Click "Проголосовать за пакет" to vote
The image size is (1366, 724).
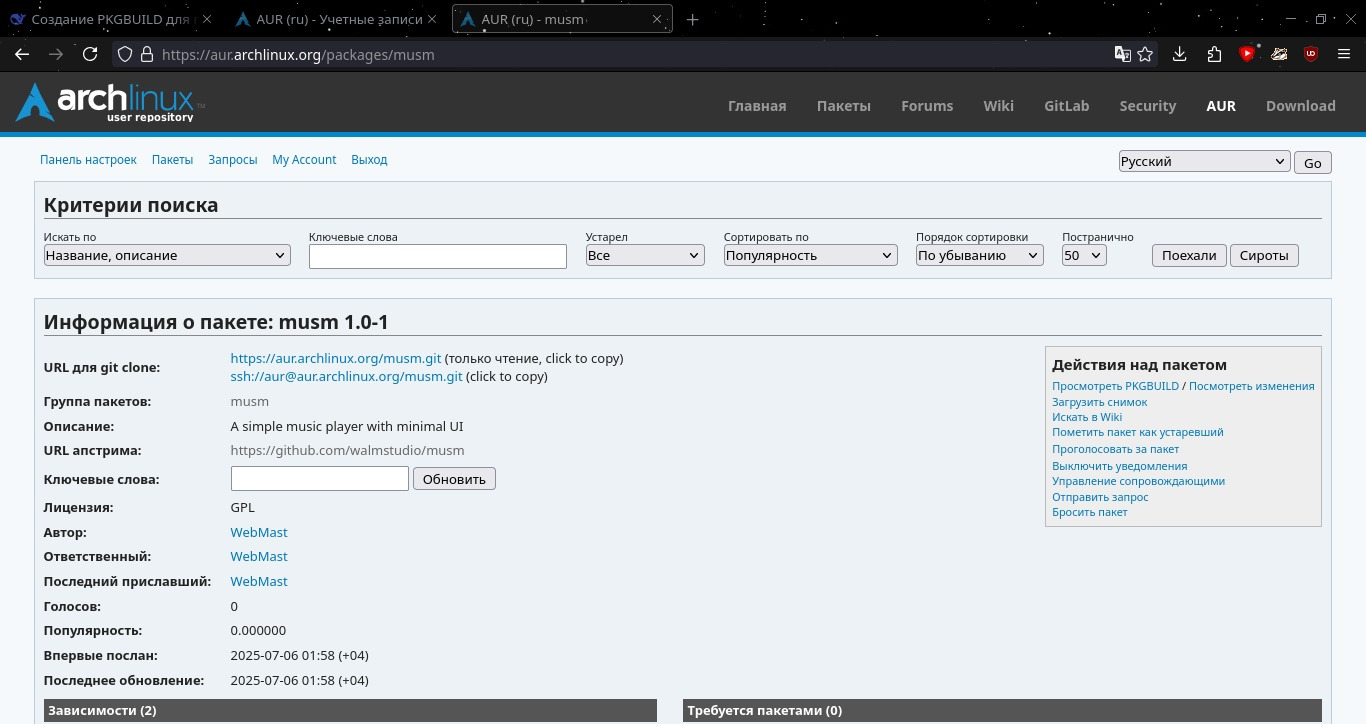(1115, 449)
